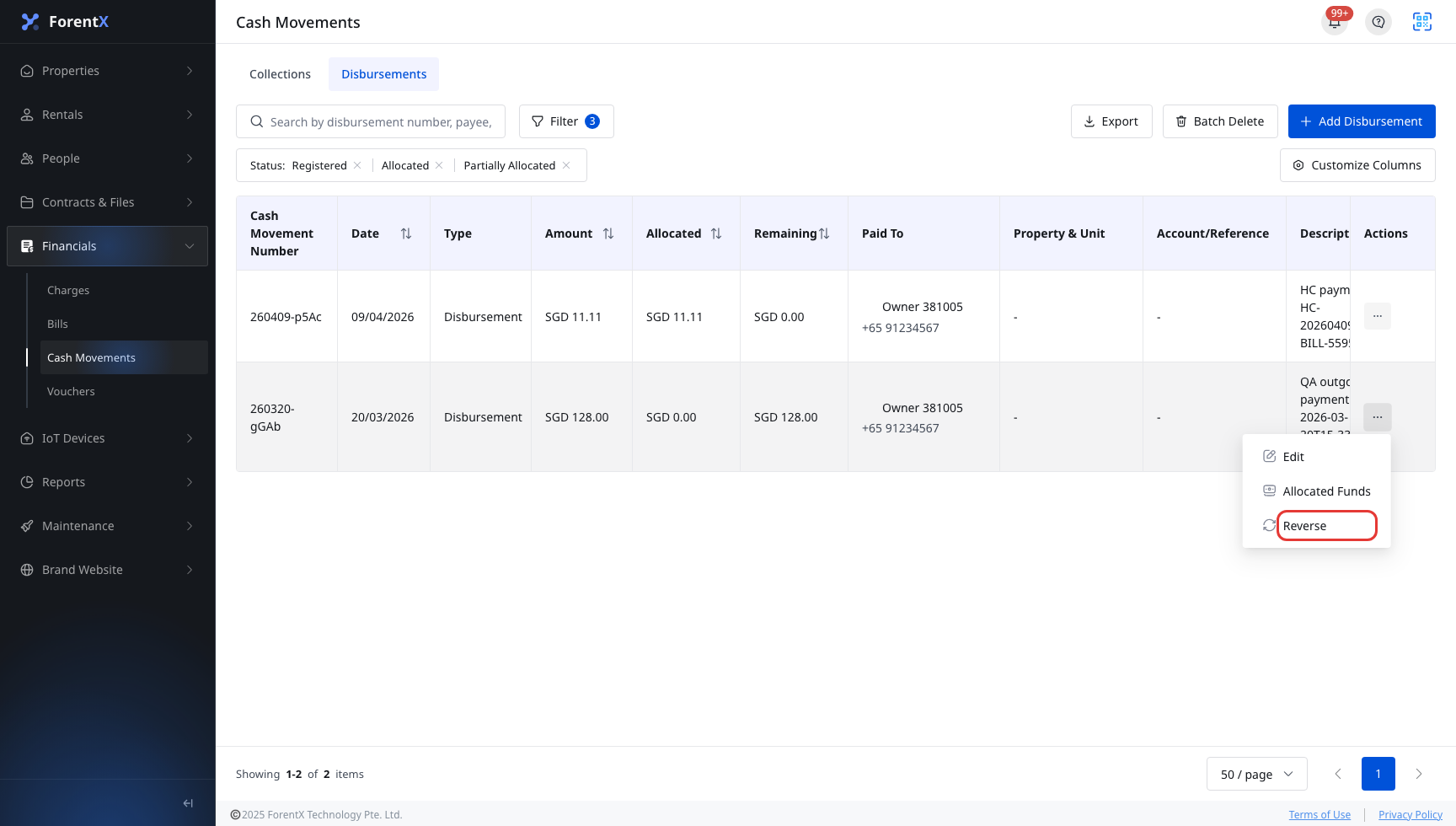Sort by Date column
This screenshot has height=826, width=1456.
pos(406,233)
